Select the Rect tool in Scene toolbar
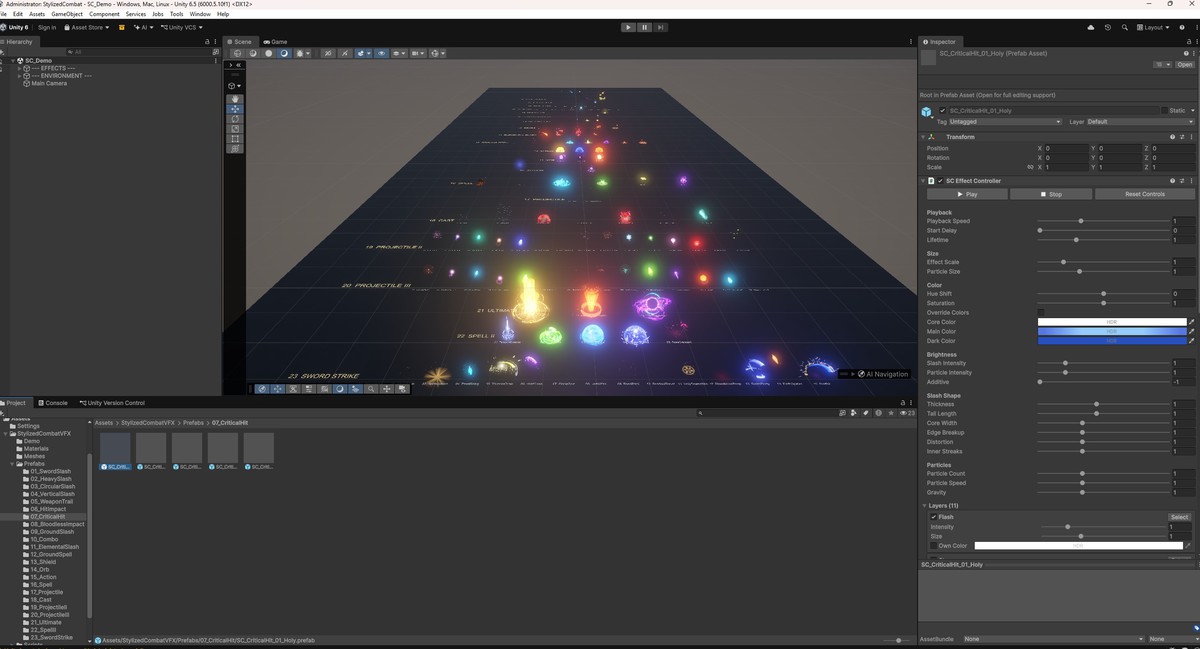 pos(235,139)
